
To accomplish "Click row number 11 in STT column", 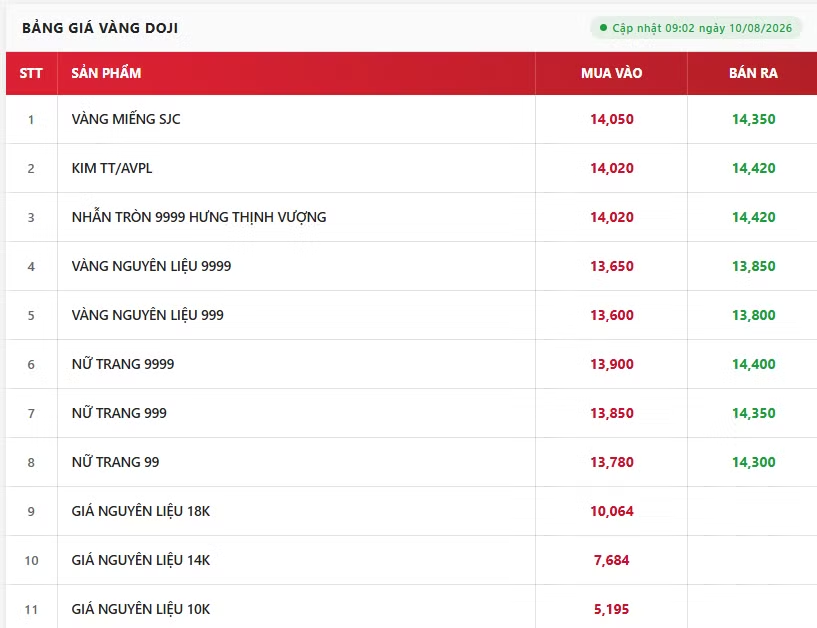I will 31,610.
